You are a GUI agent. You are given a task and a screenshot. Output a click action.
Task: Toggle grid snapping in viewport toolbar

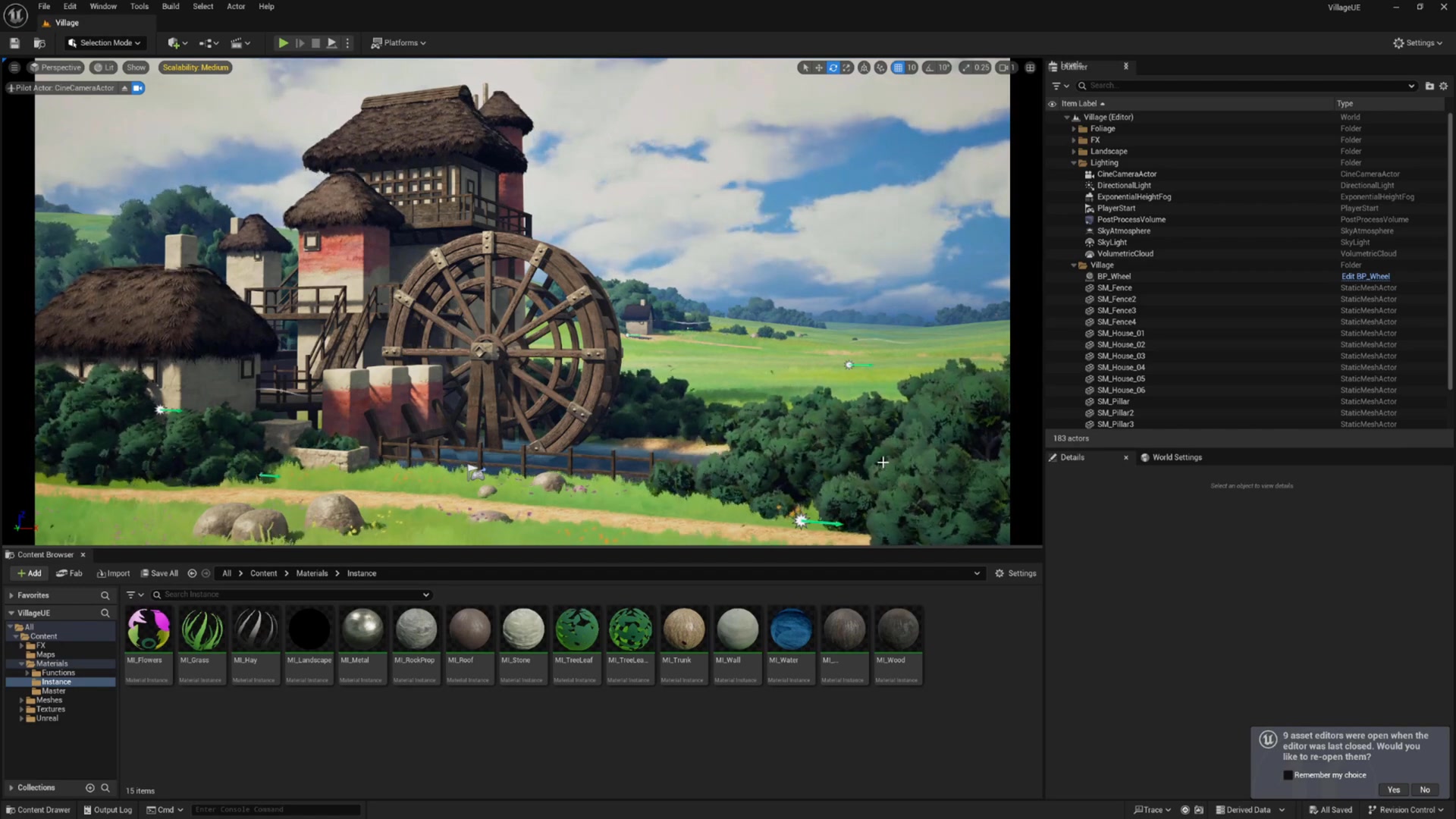pyautogui.click(x=898, y=67)
